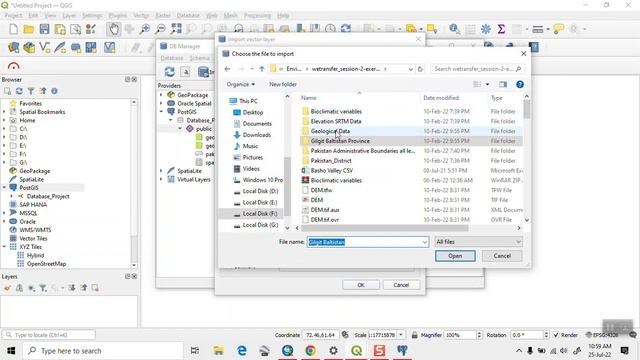This screenshot has height=360, width=640.
Task: Open the Vector menu
Action: point(141,16)
